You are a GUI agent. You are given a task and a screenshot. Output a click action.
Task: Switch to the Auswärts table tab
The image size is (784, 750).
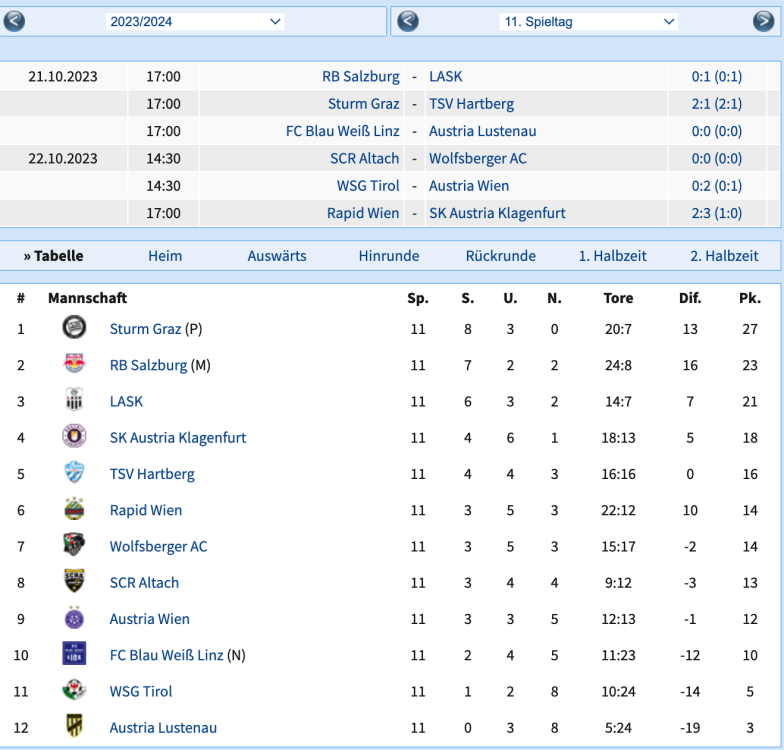click(277, 256)
